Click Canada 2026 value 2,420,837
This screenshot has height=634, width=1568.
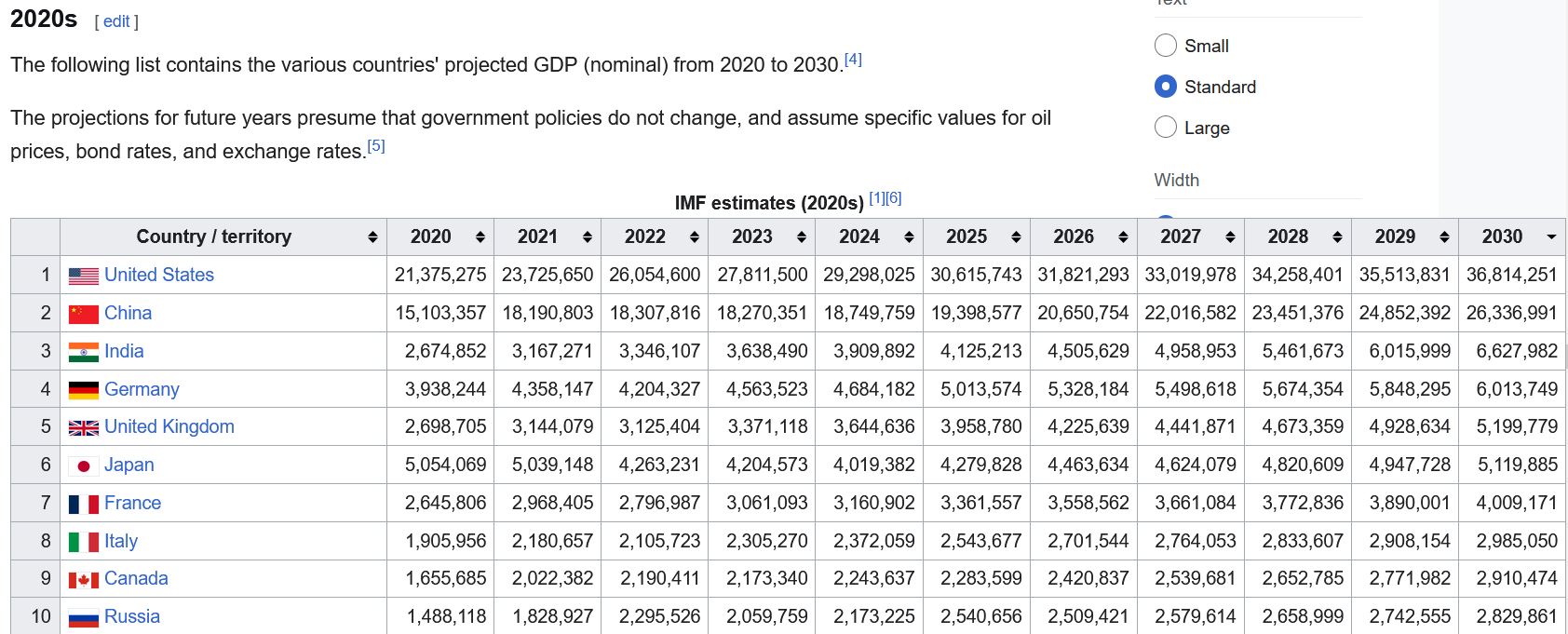click(1088, 578)
